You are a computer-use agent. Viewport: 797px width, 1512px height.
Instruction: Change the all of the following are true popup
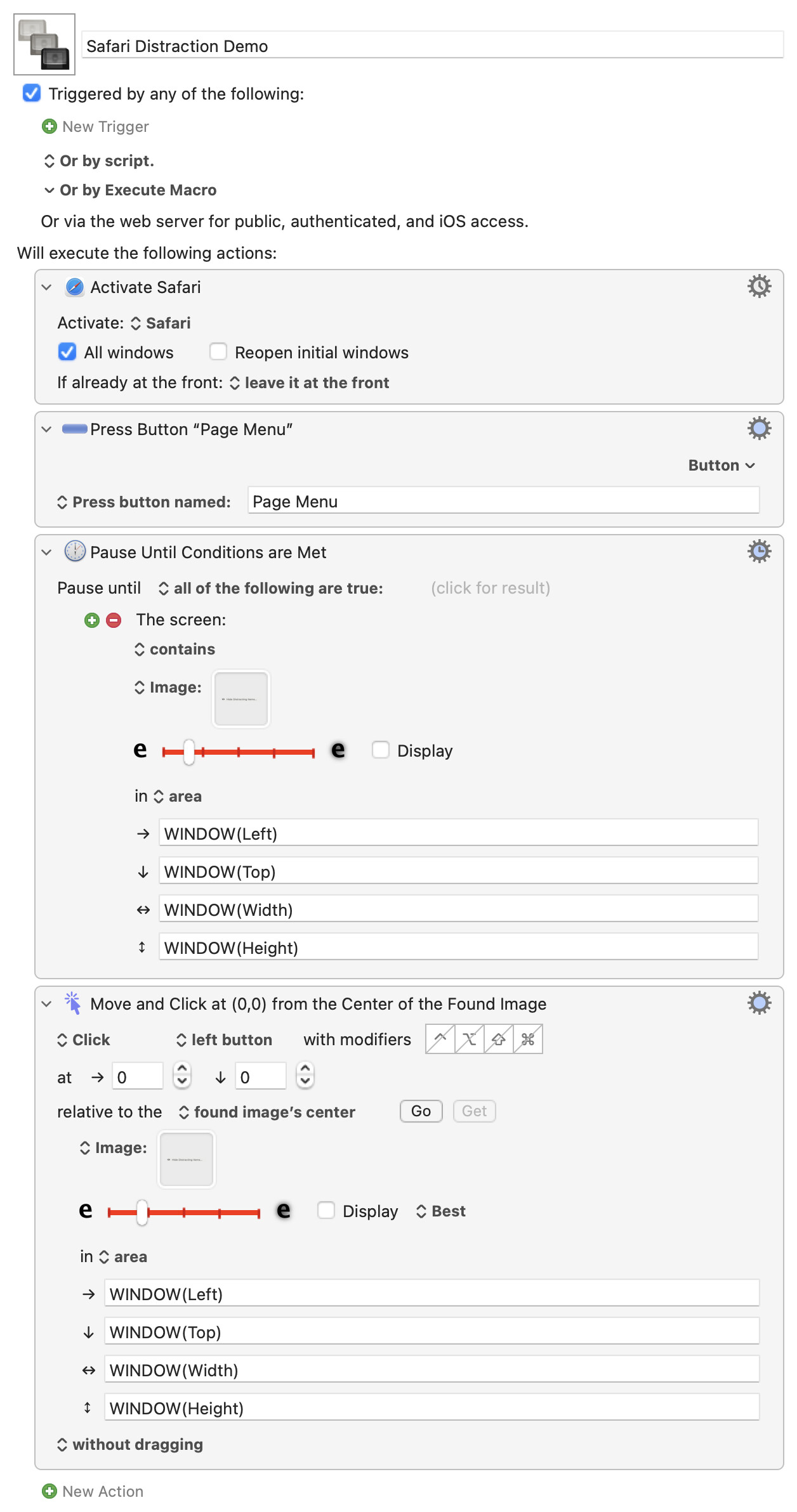(x=270, y=588)
